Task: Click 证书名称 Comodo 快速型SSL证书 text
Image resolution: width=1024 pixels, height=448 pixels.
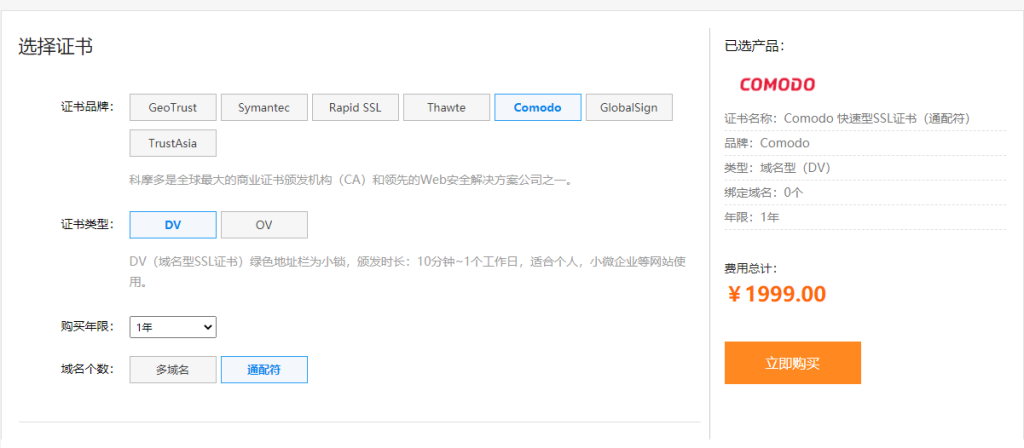Action: pos(847,119)
